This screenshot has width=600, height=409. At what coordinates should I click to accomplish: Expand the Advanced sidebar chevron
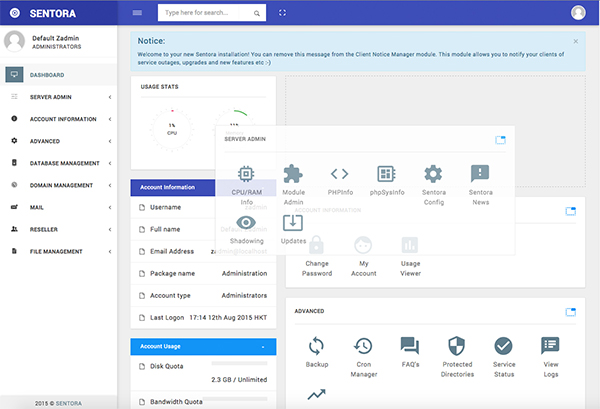[110, 141]
